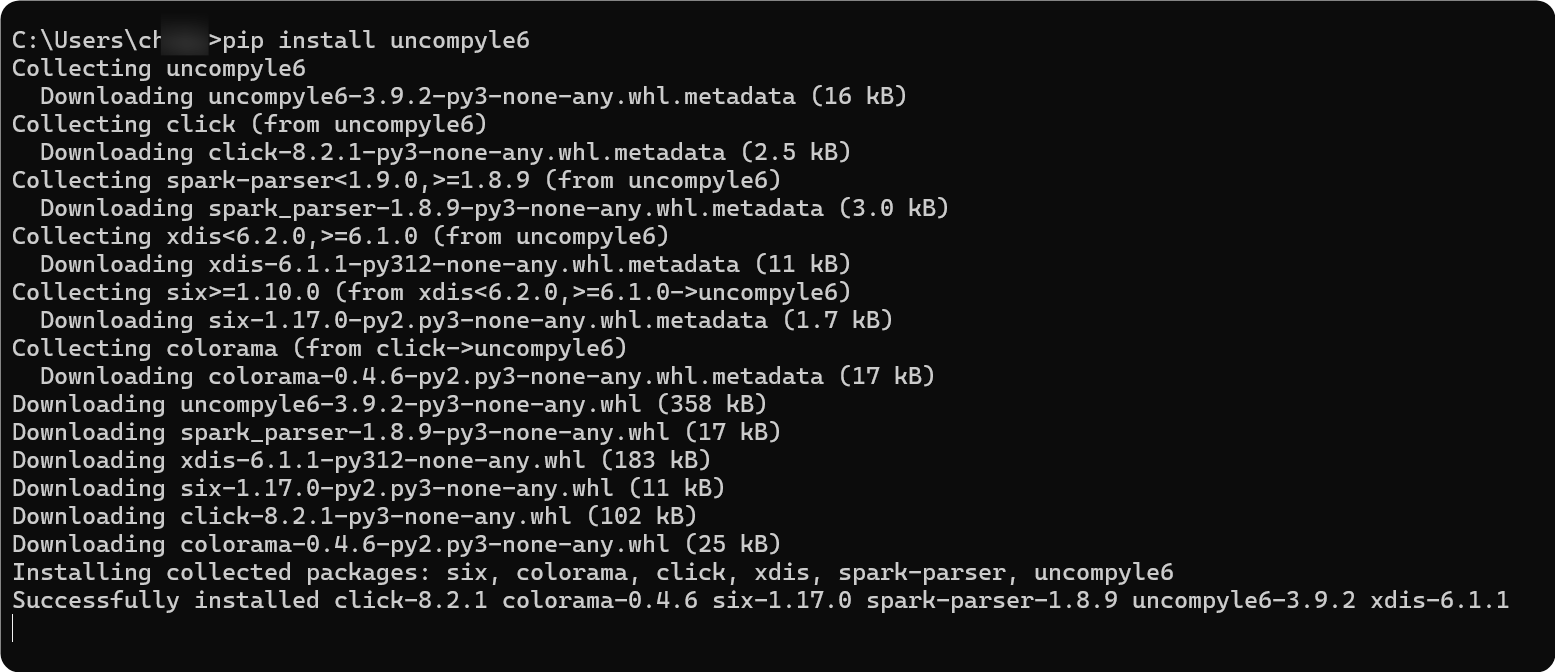Click the 'pip install uncompyle6' command text
This screenshot has height=672, width=1555.
pos(376,41)
